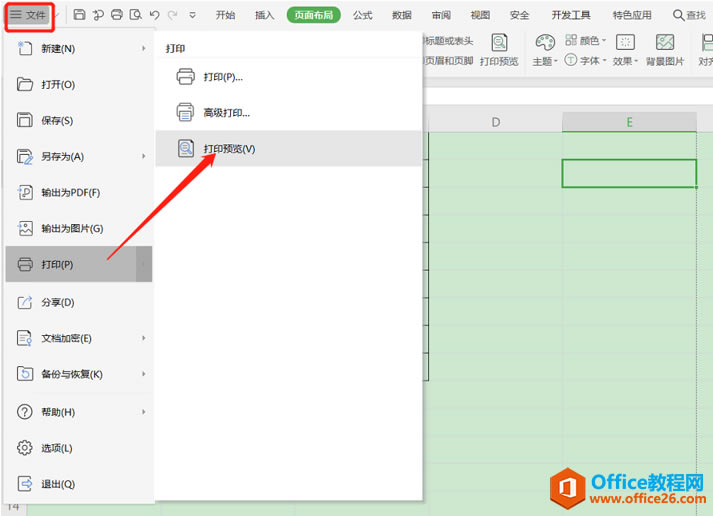
Task: Click the export PDF icon in quick toolbar
Action: (98, 15)
